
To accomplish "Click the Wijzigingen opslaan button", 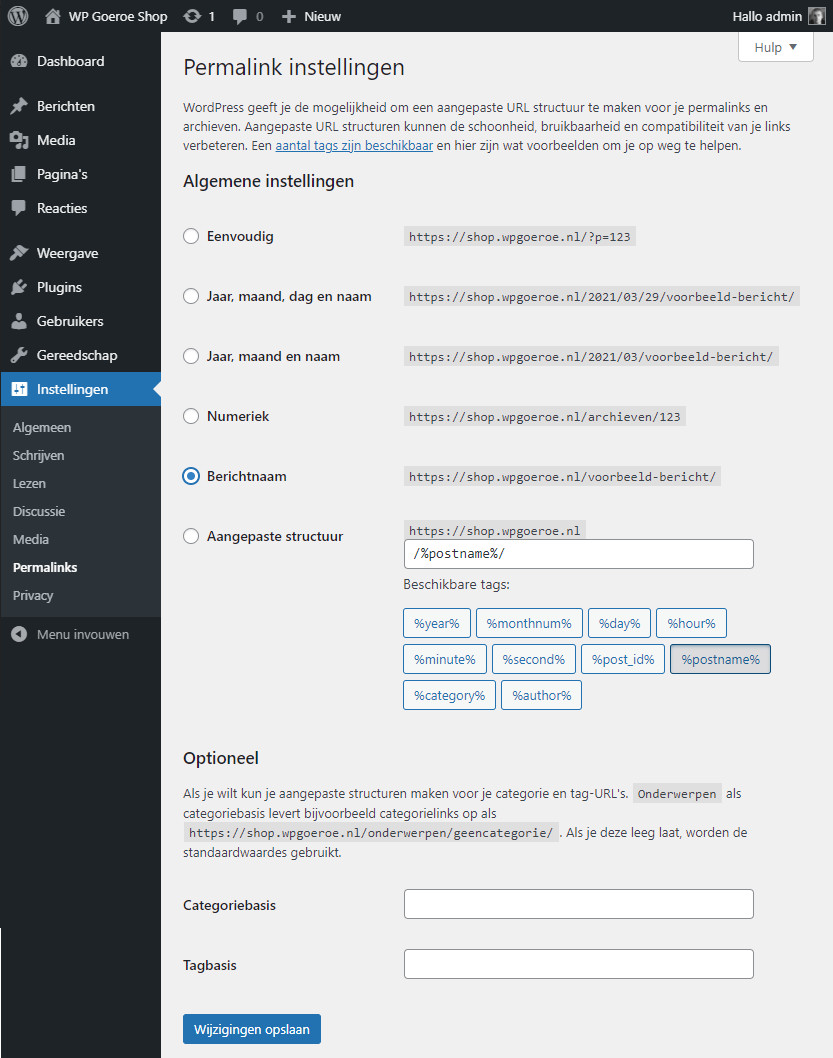I will [251, 1028].
